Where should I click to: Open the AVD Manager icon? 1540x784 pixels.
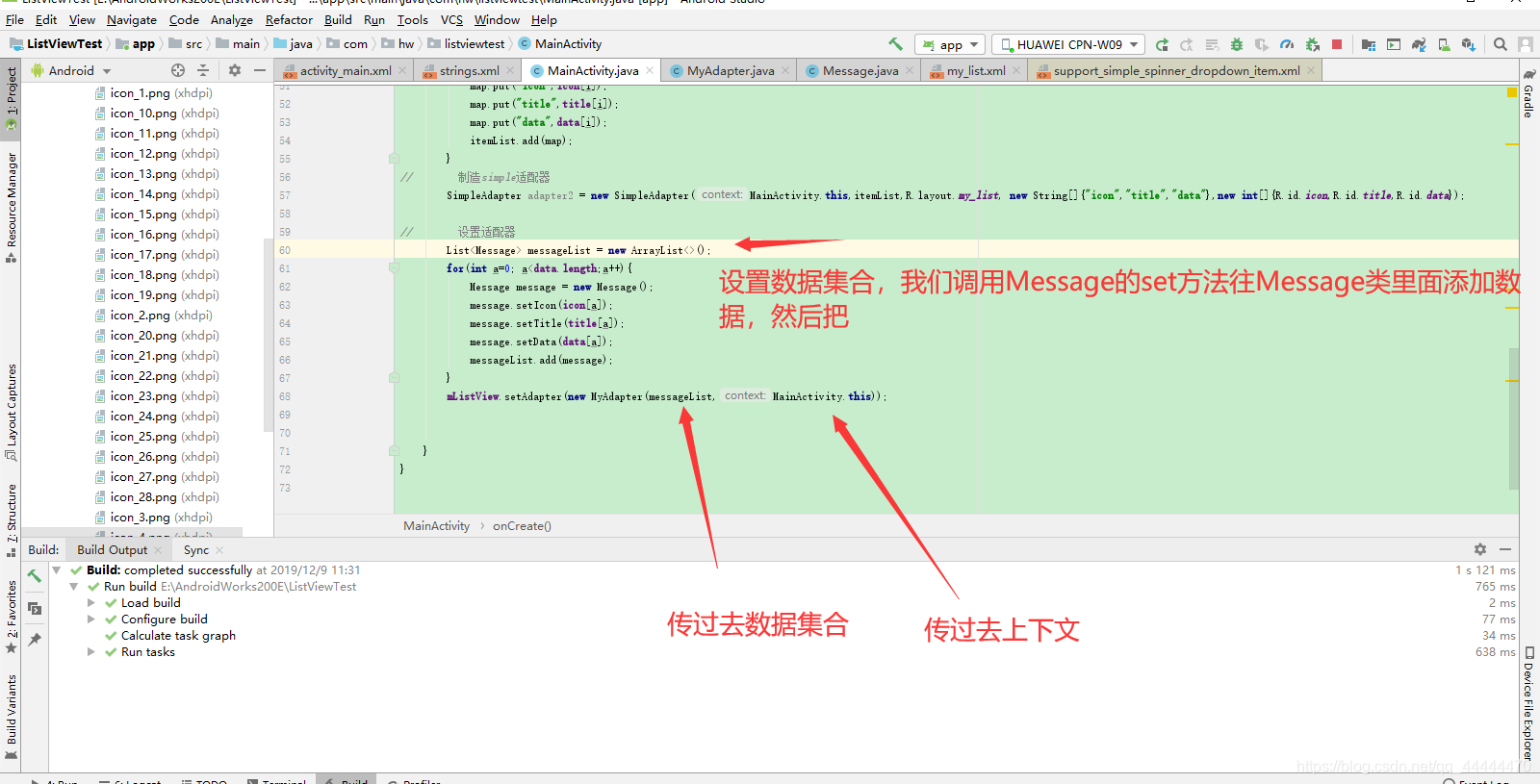point(1444,44)
